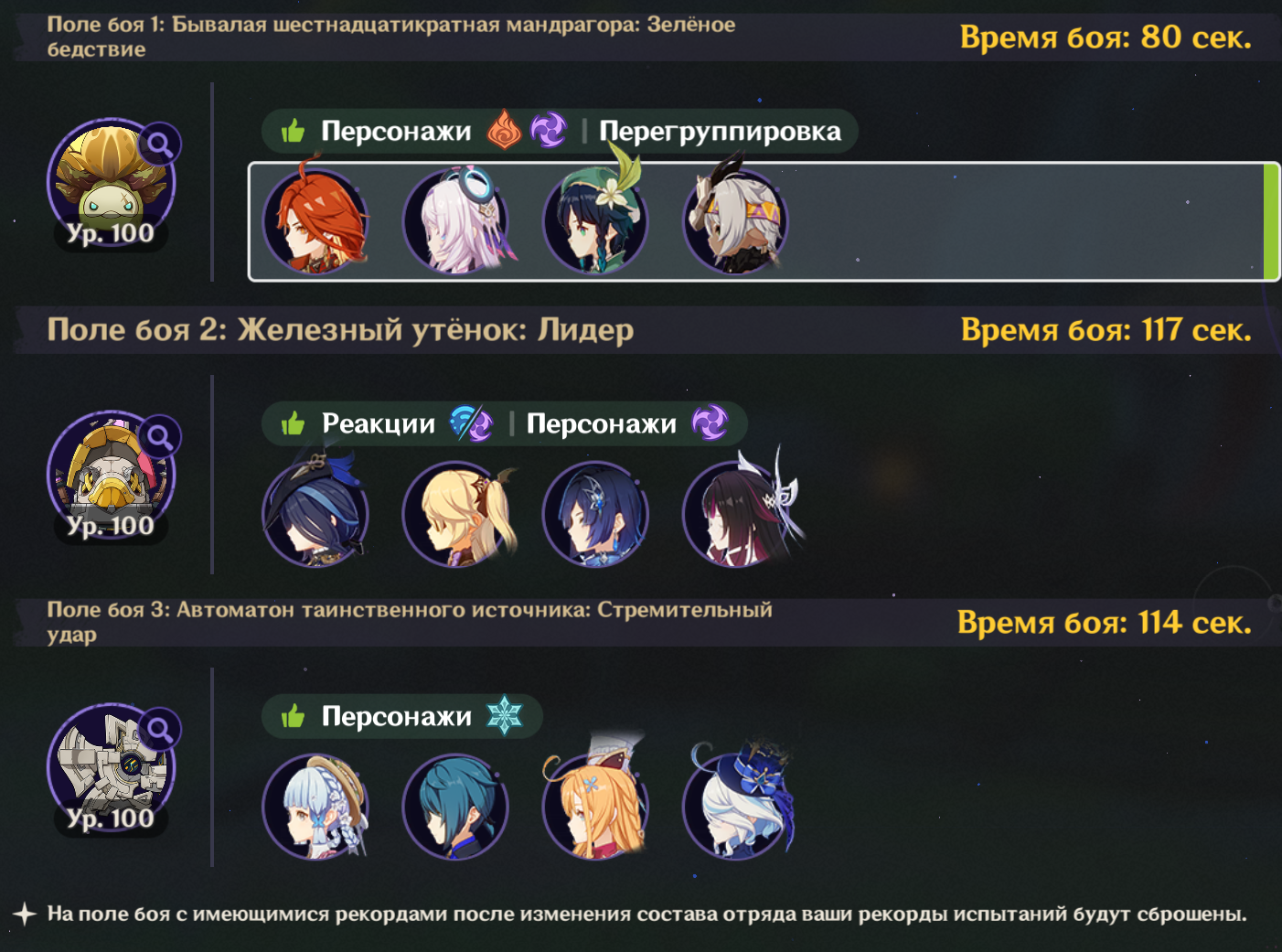Inspect the mandragora boss with its magnifier icon

pyautogui.click(x=160, y=144)
